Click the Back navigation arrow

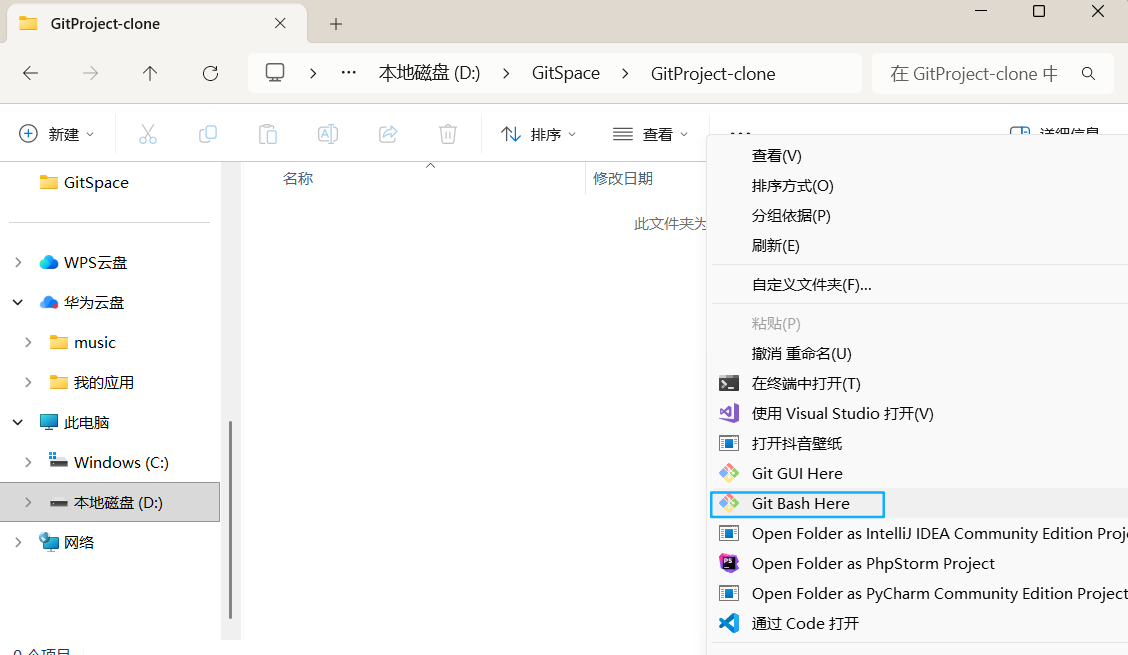click(x=30, y=72)
